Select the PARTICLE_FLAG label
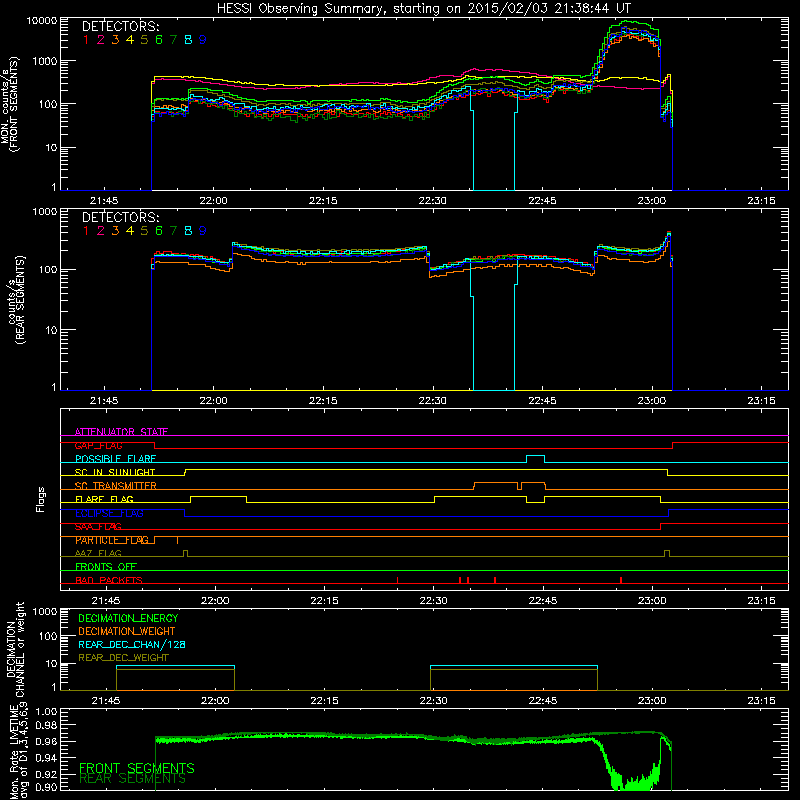The width and height of the screenshot is (800, 800). pos(112,540)
